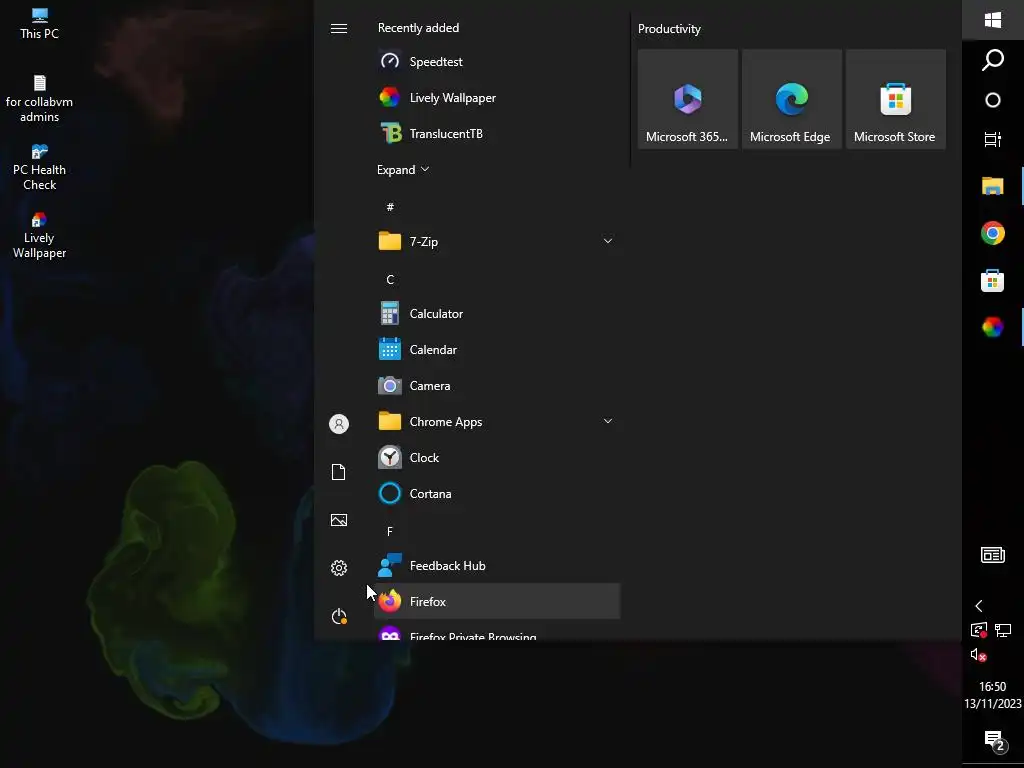Open taskbar Search magnifier
Screen dimensions: 1024x768
[993, 59]
